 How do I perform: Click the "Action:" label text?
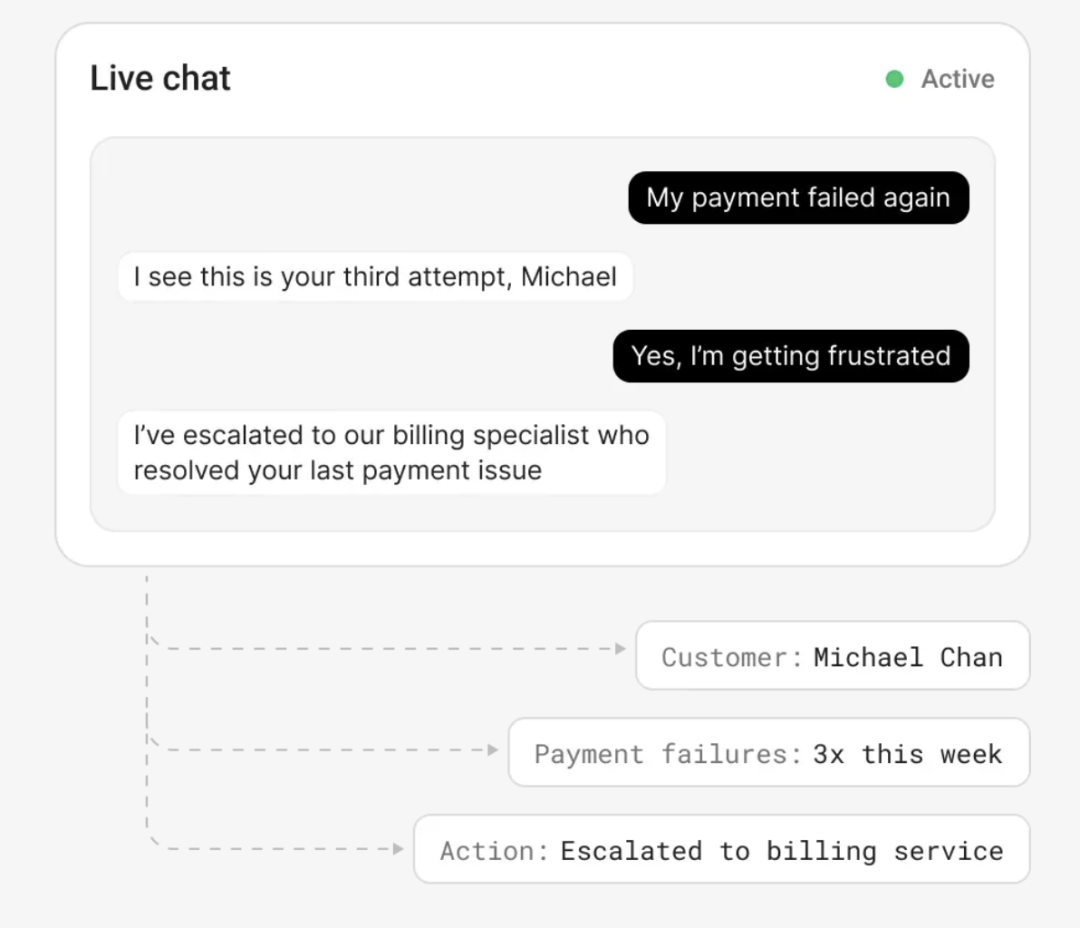[x=494, y=851]
